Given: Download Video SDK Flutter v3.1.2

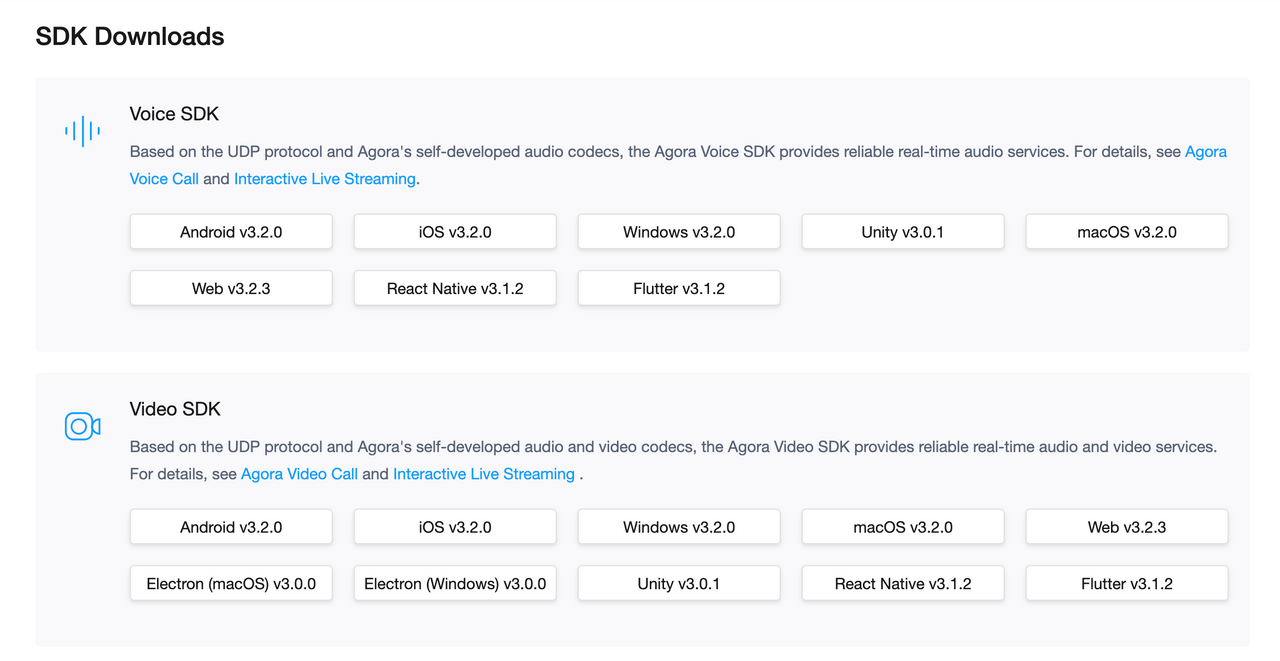Looking at the screenshot, I should (x=1127, y=583).
